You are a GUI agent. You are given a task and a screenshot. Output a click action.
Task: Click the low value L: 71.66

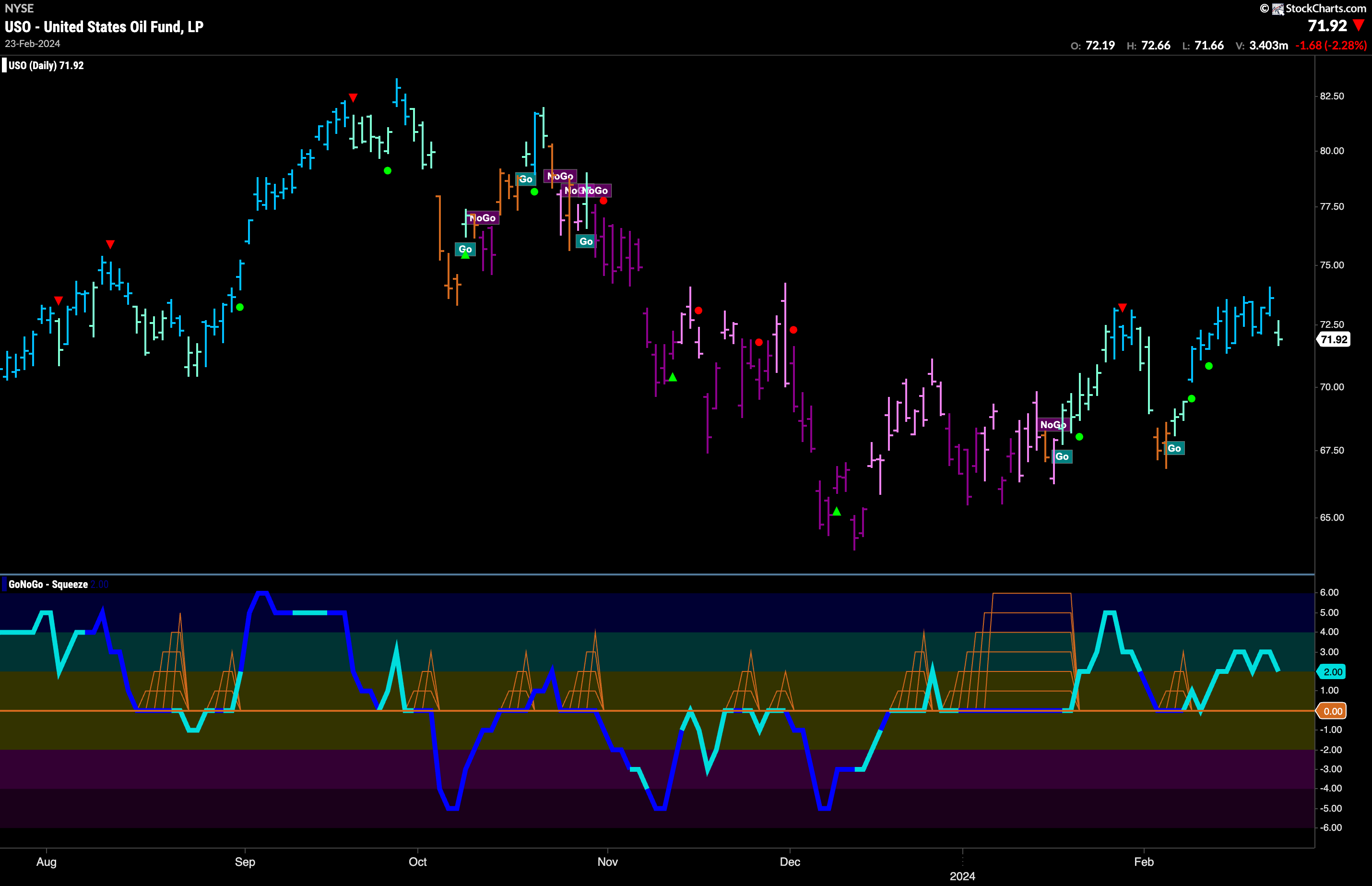1202,46
